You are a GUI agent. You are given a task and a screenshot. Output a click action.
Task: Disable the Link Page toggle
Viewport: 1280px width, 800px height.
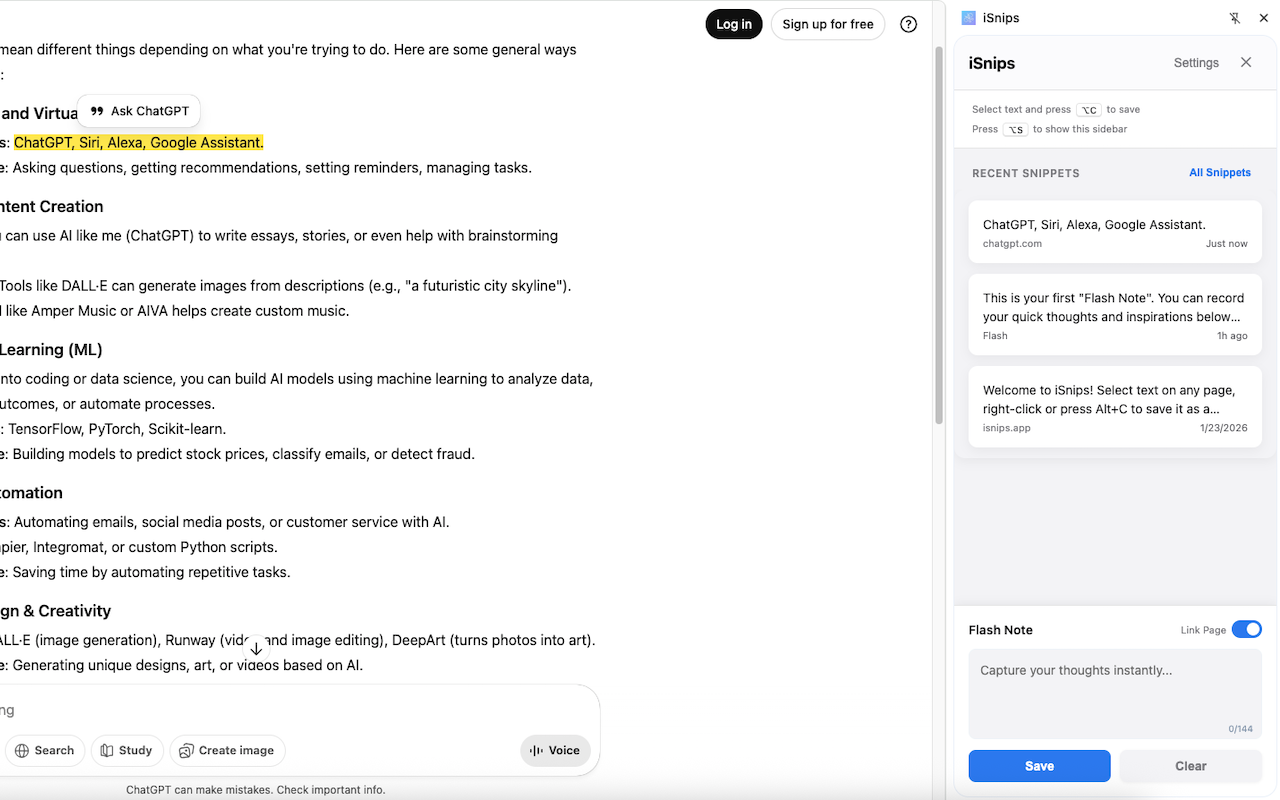pos(1247,629)
